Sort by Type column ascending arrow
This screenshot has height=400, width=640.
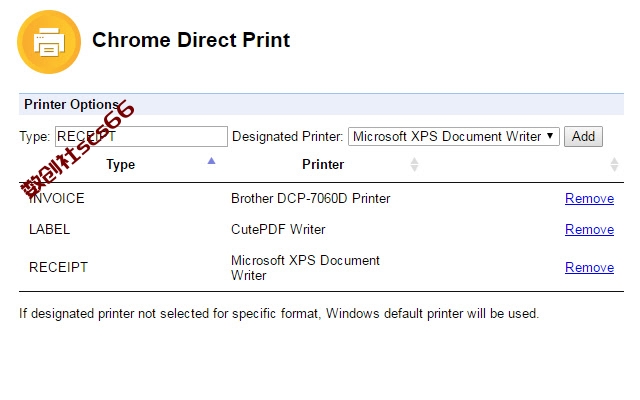211,161
